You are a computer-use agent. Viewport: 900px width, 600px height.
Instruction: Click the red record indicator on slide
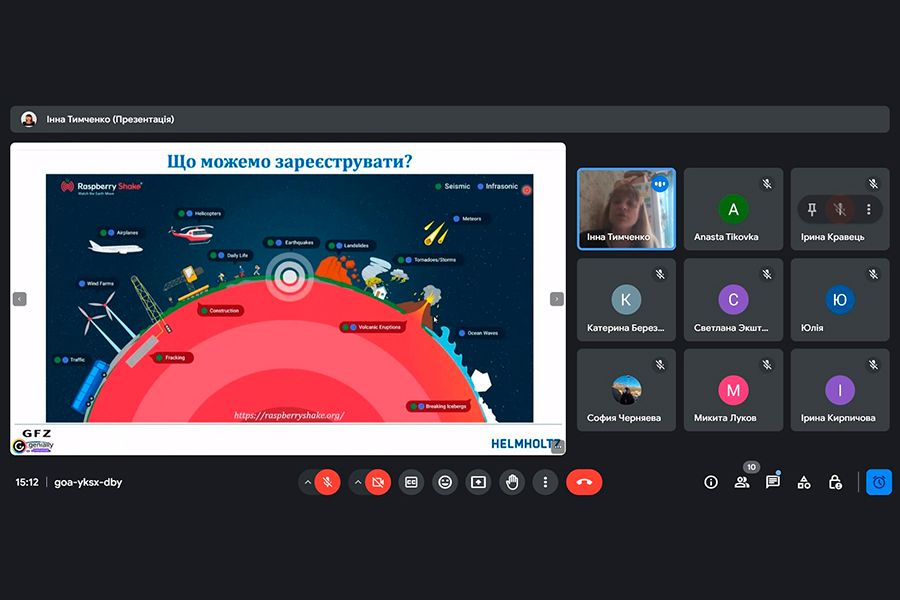click(x=526, y=190)
